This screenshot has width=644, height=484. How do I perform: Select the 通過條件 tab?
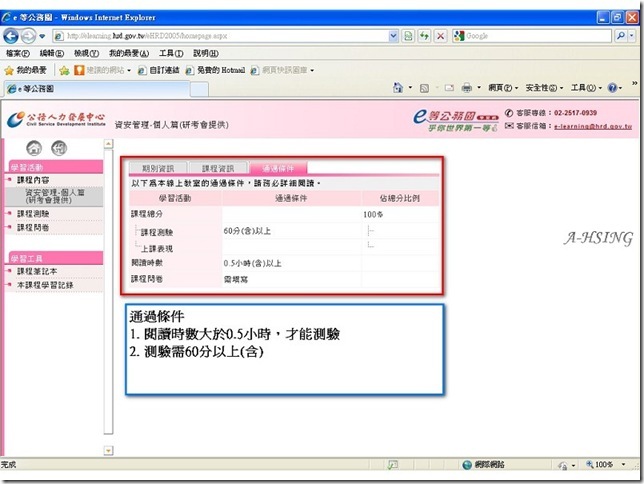(278, 168)
